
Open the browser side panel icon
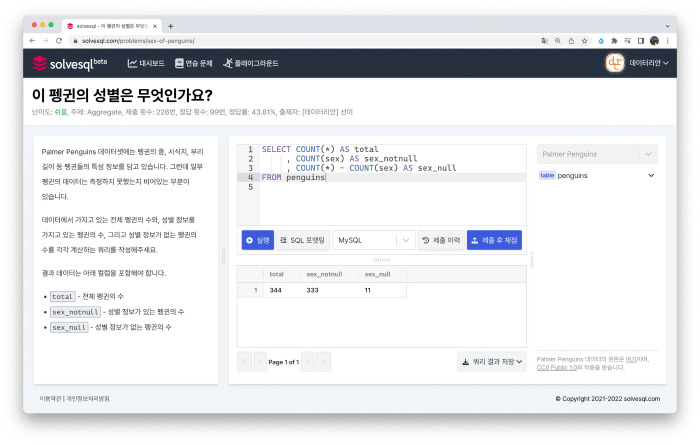641,41
